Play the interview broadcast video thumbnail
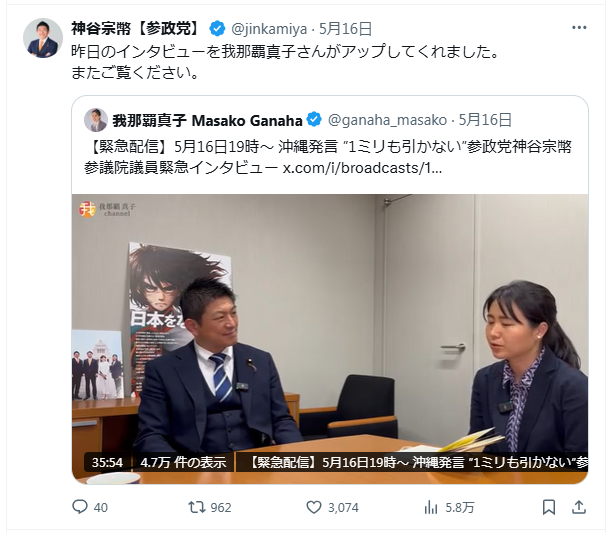This screenshot has width=614, height=533. pos(330,339)
